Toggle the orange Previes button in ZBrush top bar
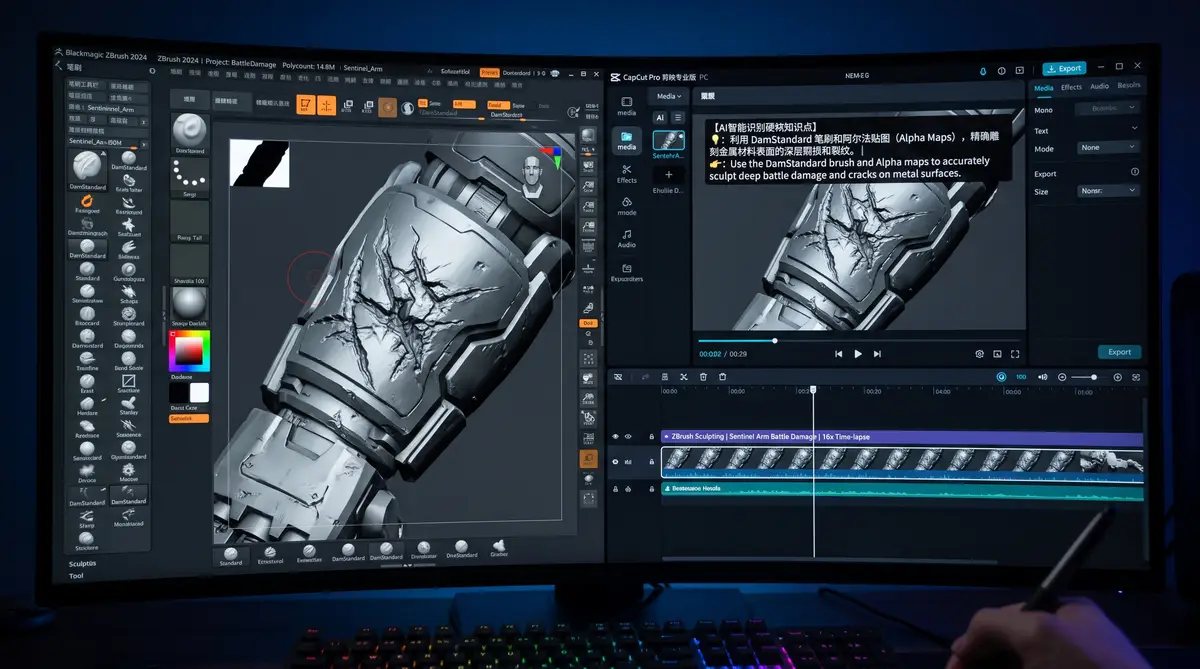The image size is (1200, 669). click(489, 72)
